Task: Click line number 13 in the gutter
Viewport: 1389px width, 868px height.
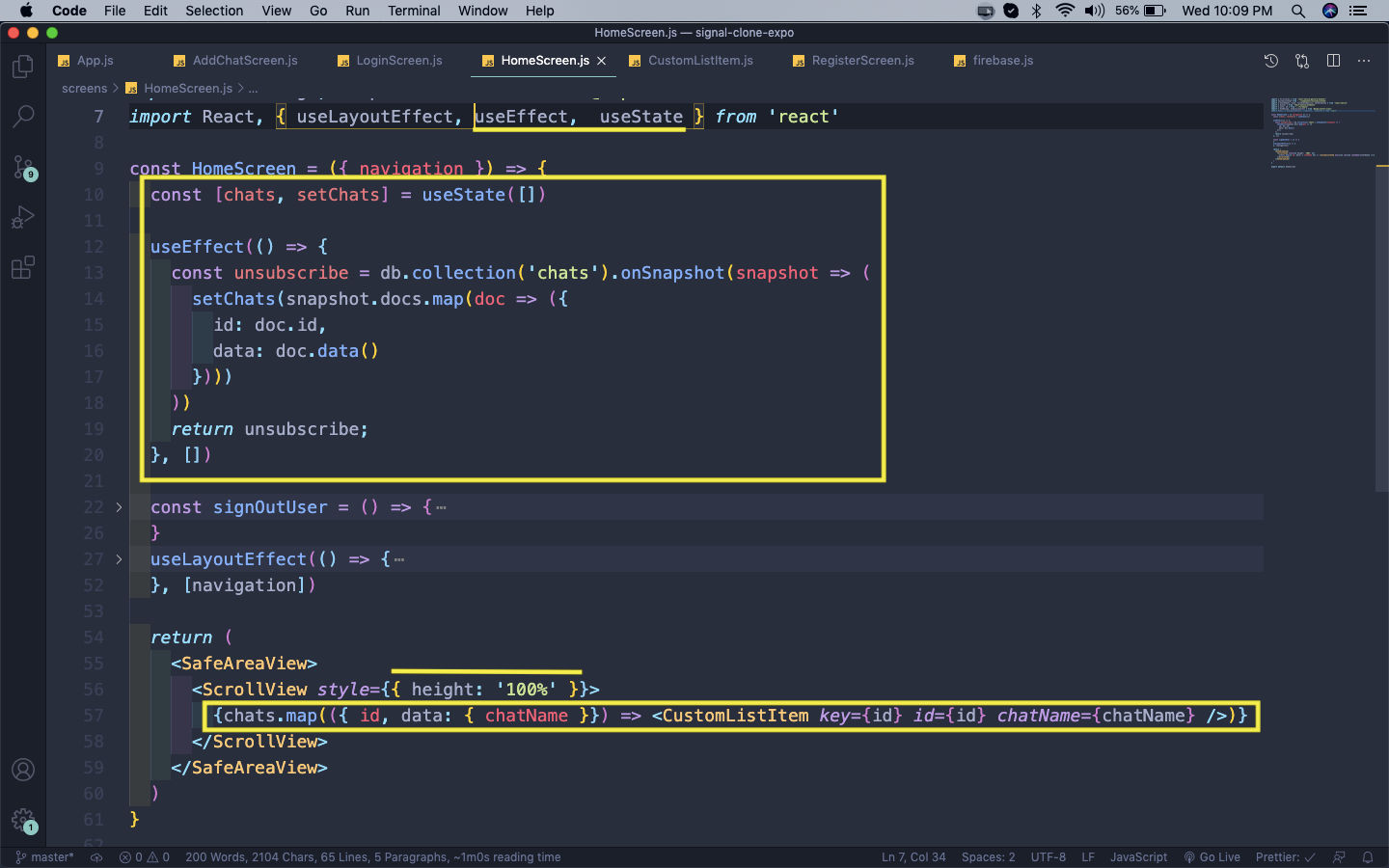Action: click(94, 273)
